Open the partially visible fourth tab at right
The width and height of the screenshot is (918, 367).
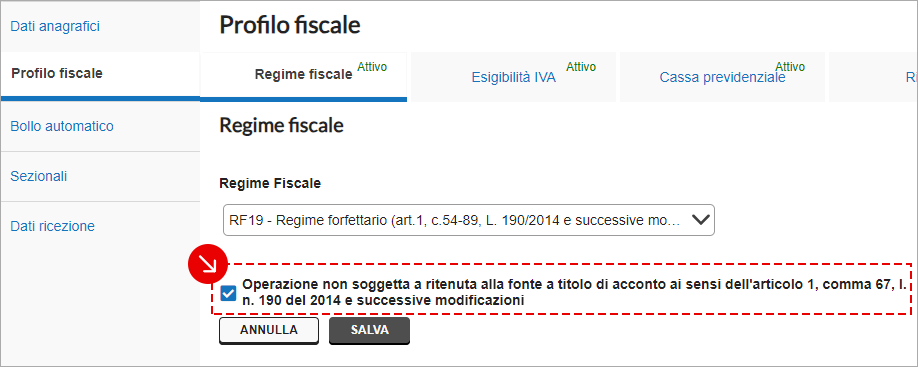pyautogui.click(x=874, y=77)
